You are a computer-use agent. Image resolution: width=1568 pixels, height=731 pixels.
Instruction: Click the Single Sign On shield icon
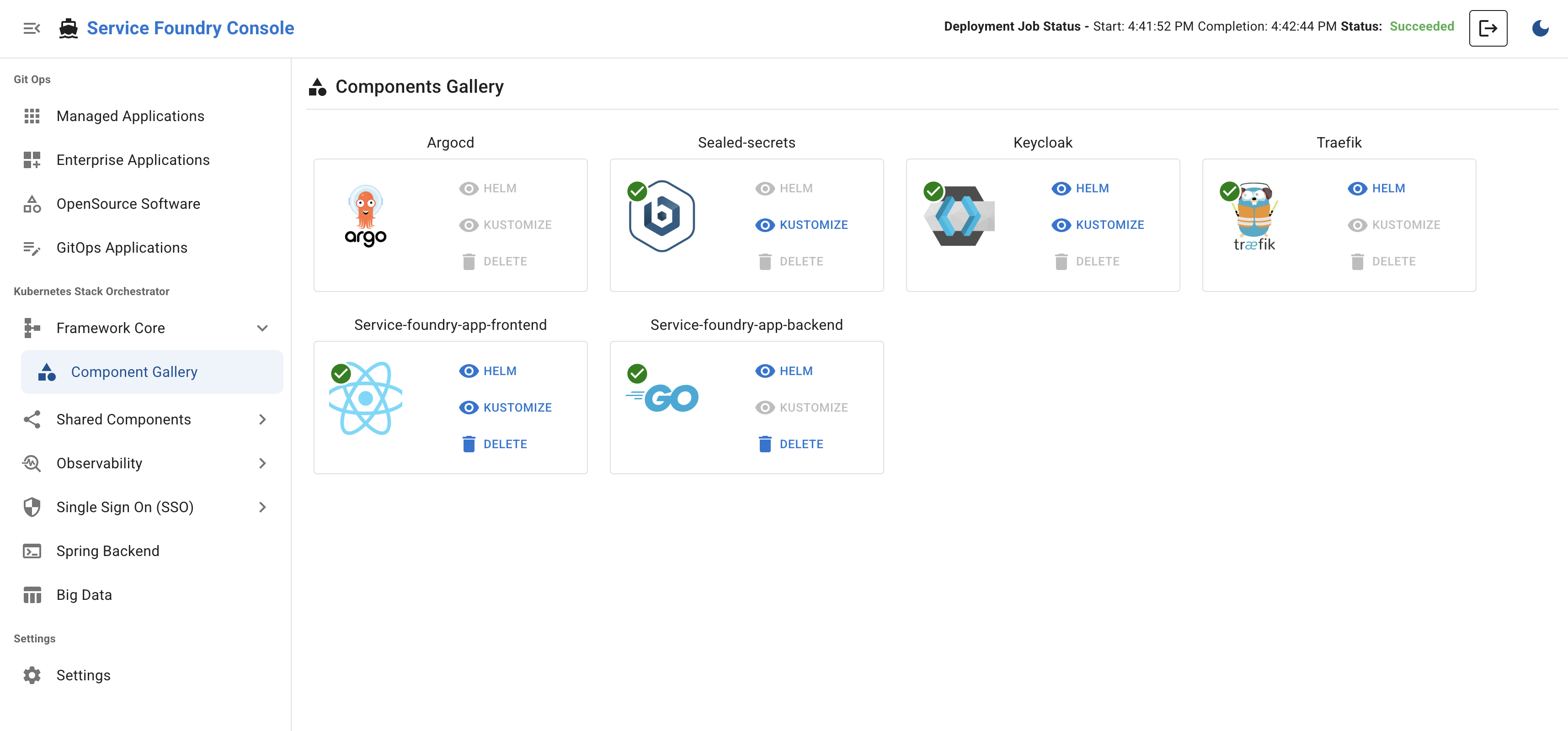pyautogui.click(x=32, y=507)
